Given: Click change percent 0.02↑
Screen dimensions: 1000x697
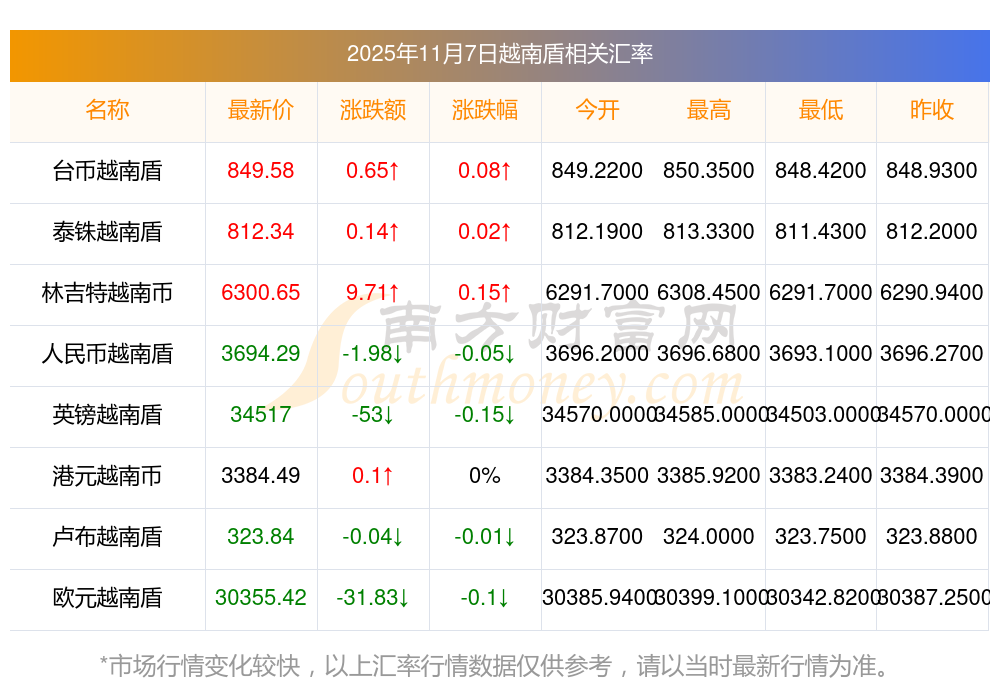Looking at the screenshot, I should pyautogui.click(x=485, y=231).
